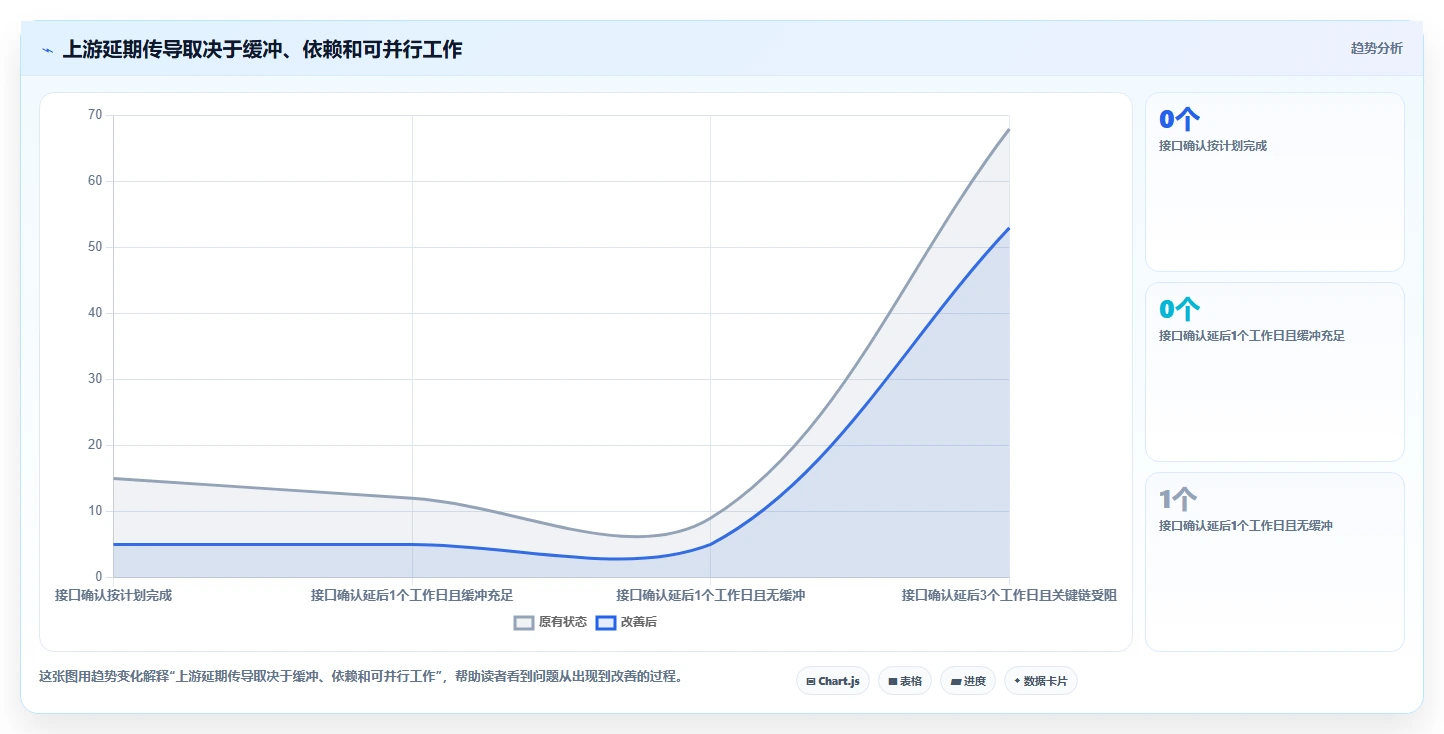Click the blue 0个 value in first card
1444x734 pixels.
pyautogui.click(x=1178, y=119)
